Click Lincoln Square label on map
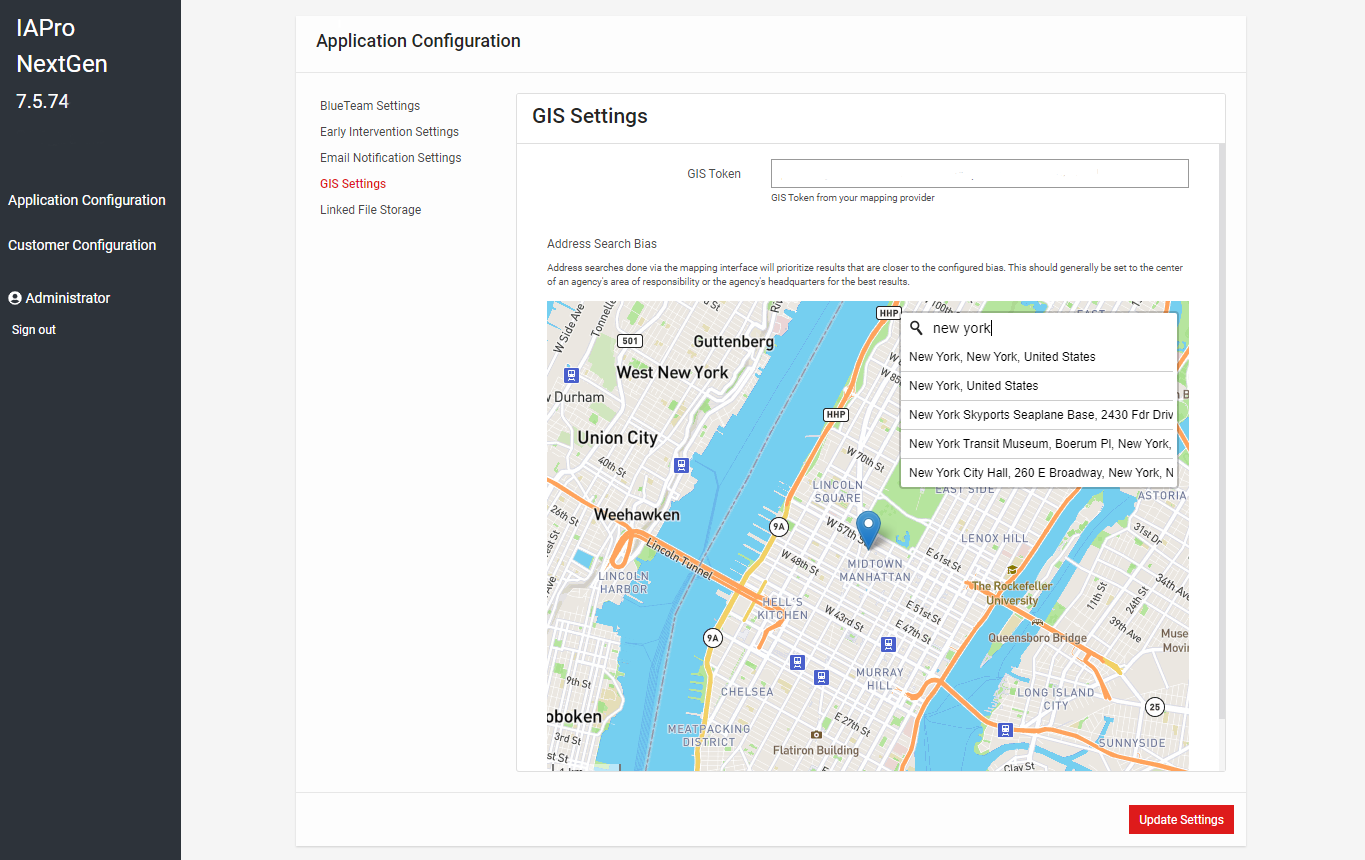The height and width of the screenshot is (860, 1365). tap(838, 491)
